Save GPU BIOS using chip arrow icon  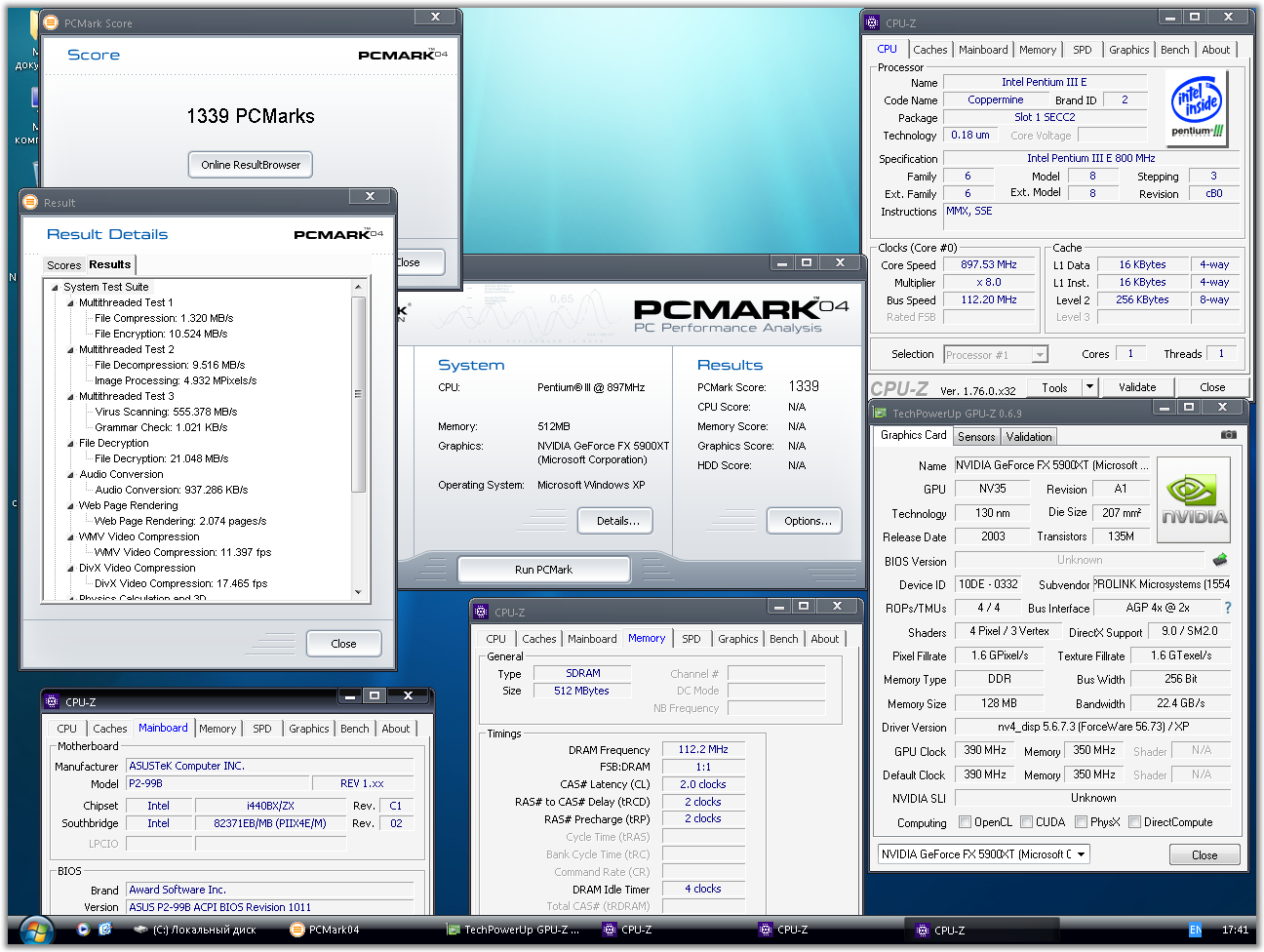pos(1219,560)
